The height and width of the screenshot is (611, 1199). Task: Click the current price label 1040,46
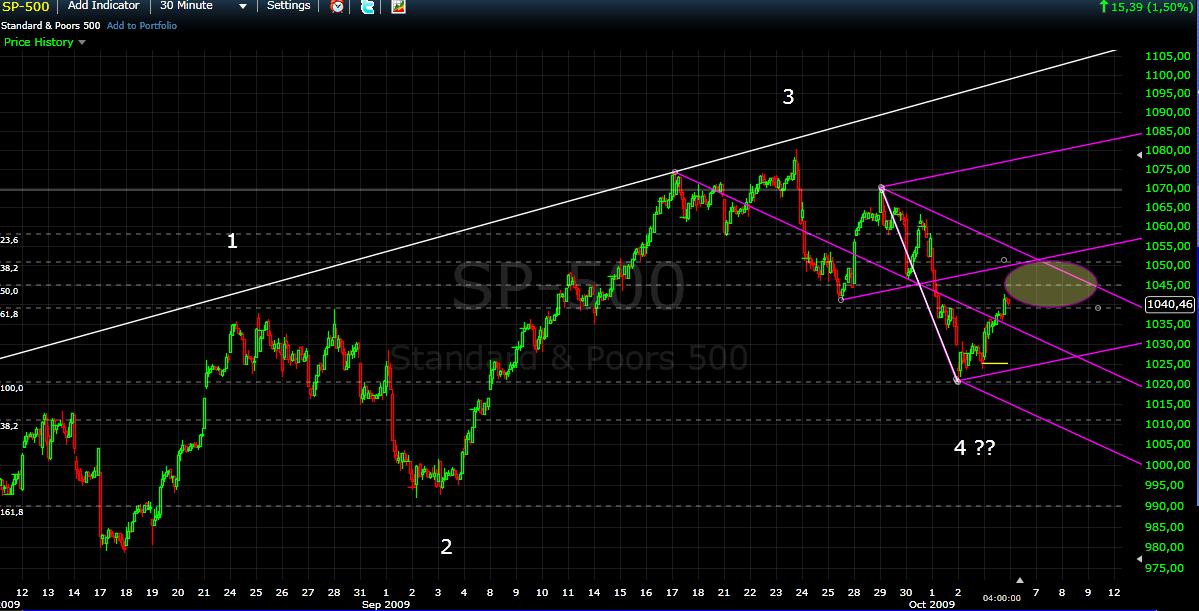[x=1169, y=304]
